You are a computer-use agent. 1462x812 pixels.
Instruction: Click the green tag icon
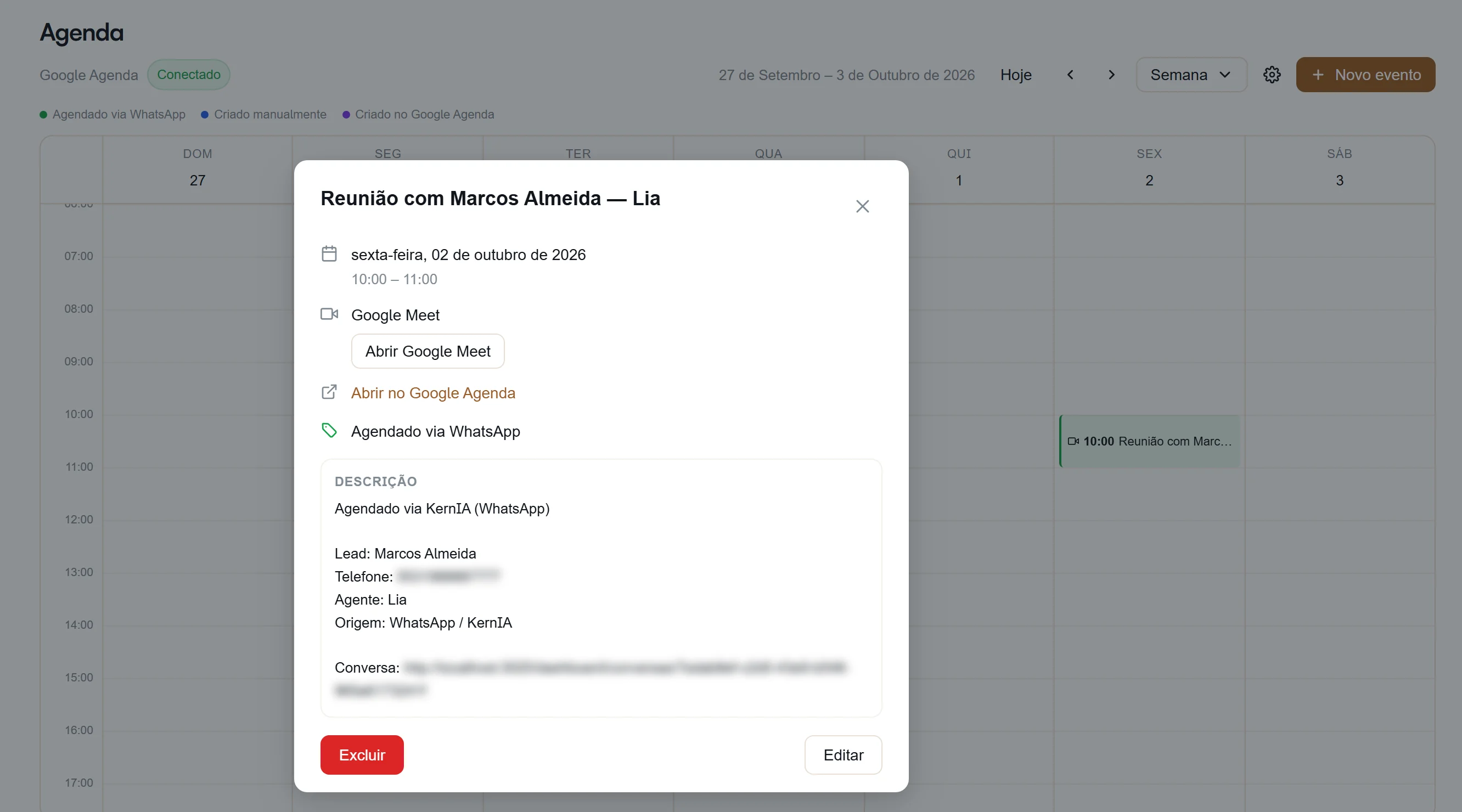(x=329, y=430)
